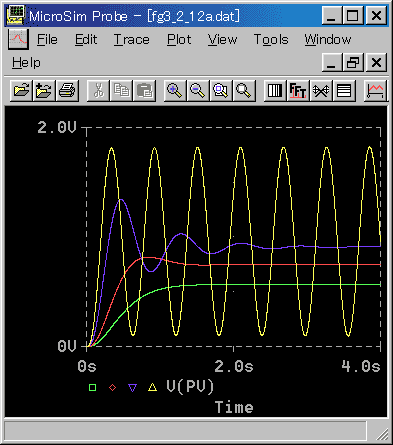Click the Copy icon in toolbar
This screenshot has height=445, width=393.
121,90
